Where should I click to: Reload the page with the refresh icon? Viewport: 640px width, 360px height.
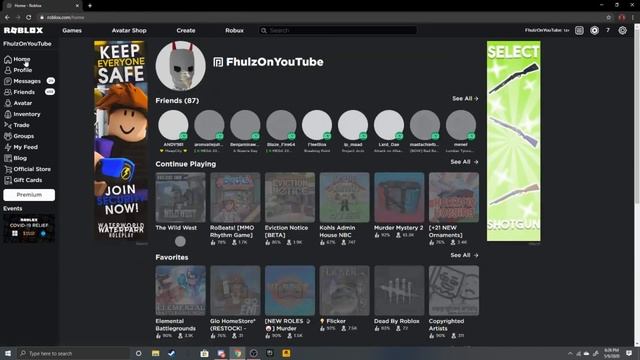(x=29, y=18)
